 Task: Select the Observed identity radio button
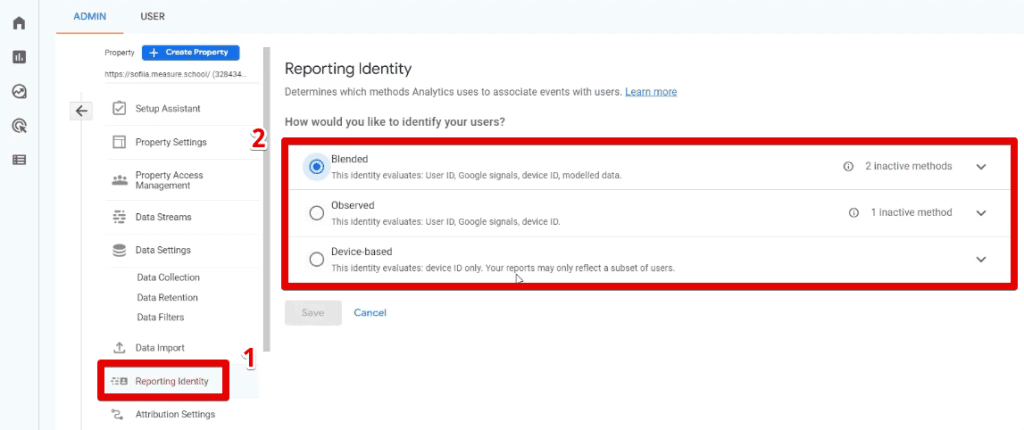[317, 213]
